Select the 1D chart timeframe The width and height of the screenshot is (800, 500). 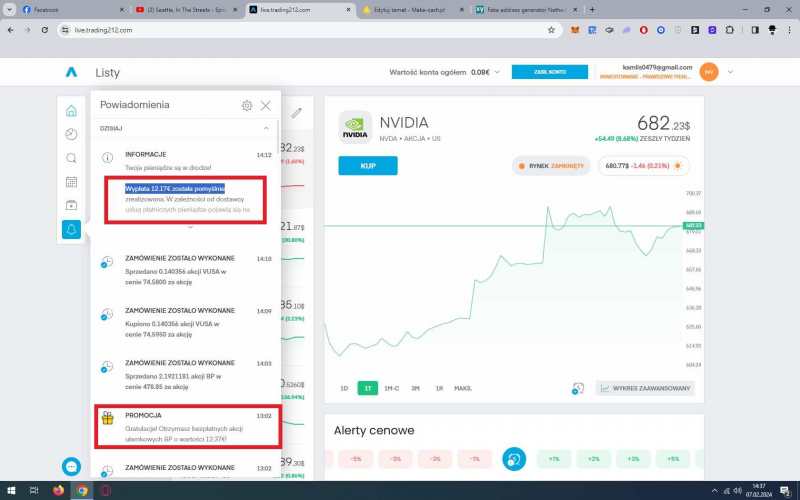tap(344, 388)
